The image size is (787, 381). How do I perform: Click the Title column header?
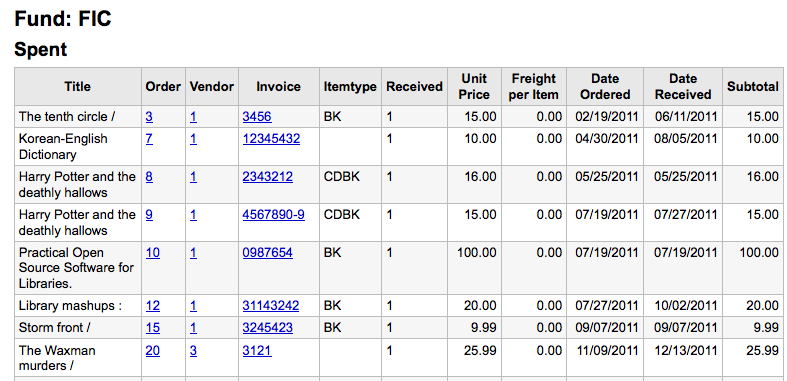(x=78, y=87)
